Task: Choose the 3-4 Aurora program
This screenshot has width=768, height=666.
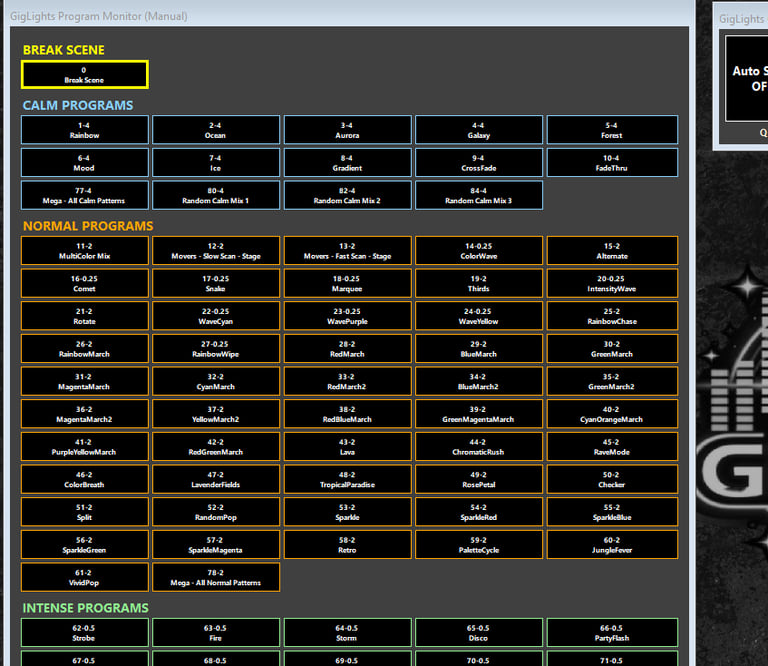Action: pos(347,130)
